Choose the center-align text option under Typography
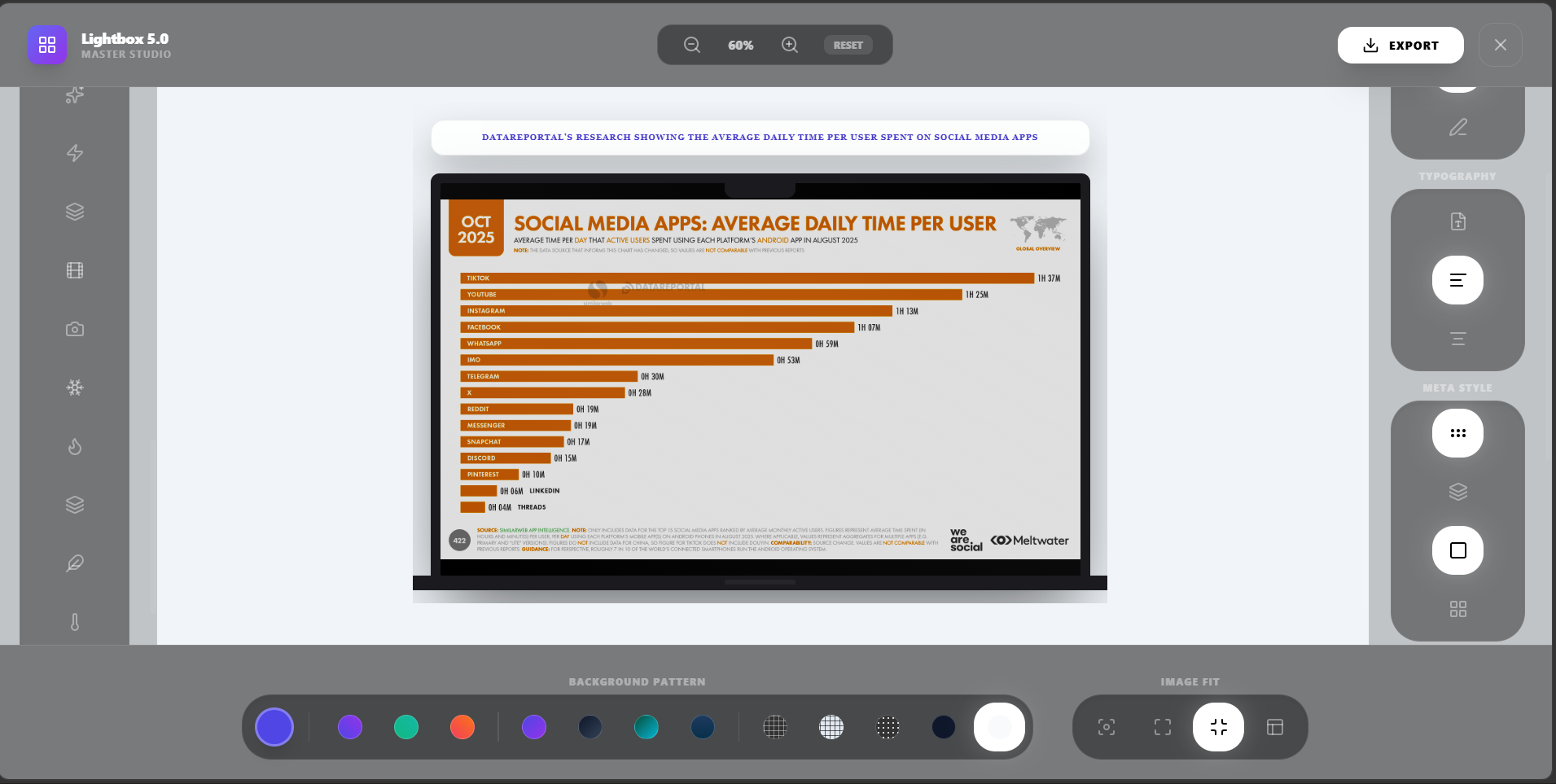Viewport: 1556px width, 784px height. click(x=1457, y=339)
